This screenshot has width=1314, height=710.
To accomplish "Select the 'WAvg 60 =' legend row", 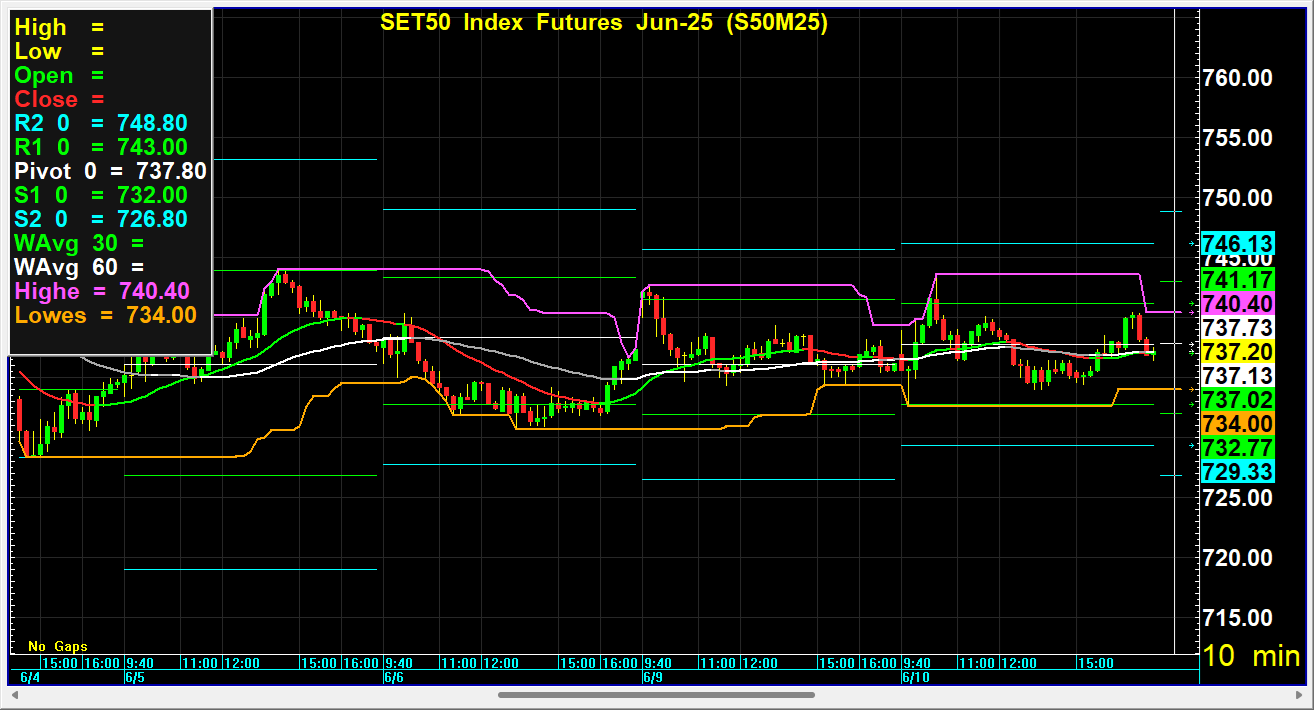I will 79,266.
